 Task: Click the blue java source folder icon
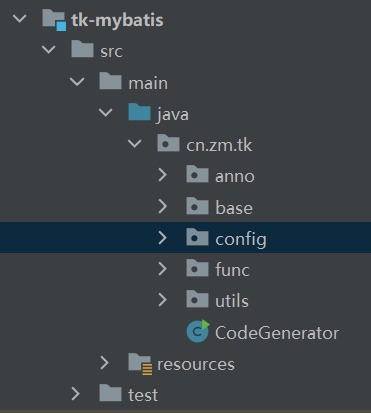pos(139,112)
